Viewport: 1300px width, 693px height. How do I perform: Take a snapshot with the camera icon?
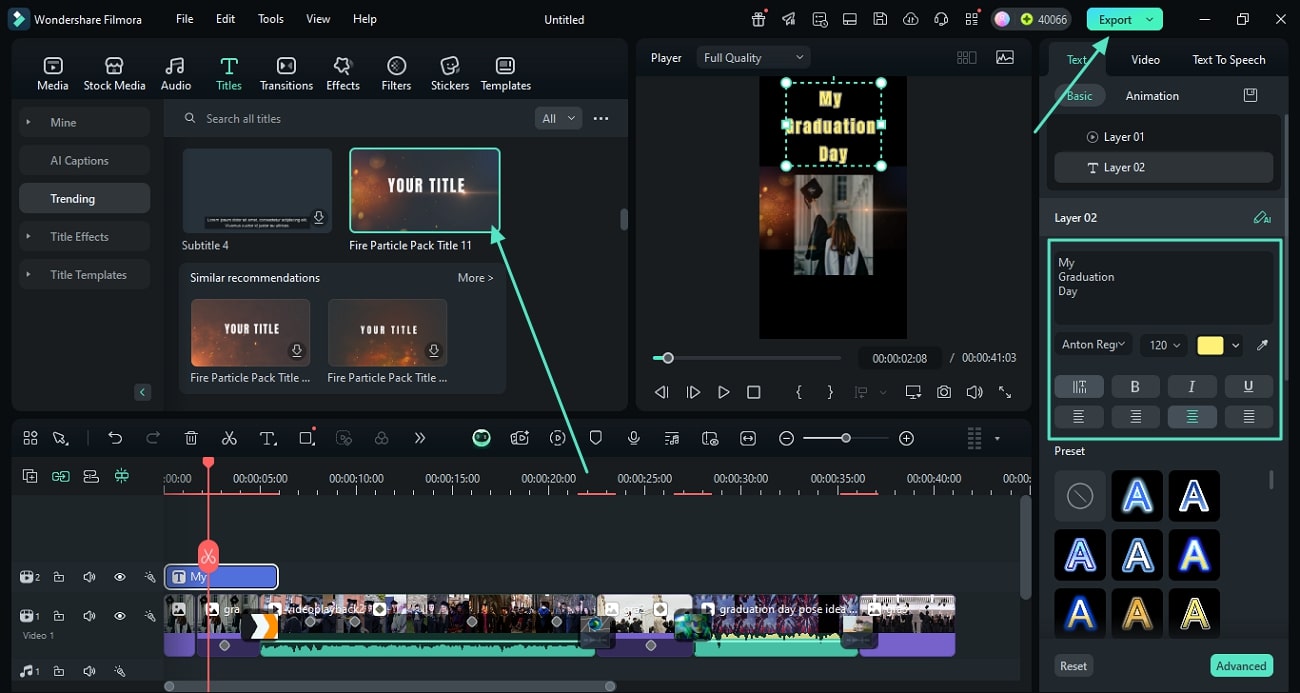(x=943, y=393)
